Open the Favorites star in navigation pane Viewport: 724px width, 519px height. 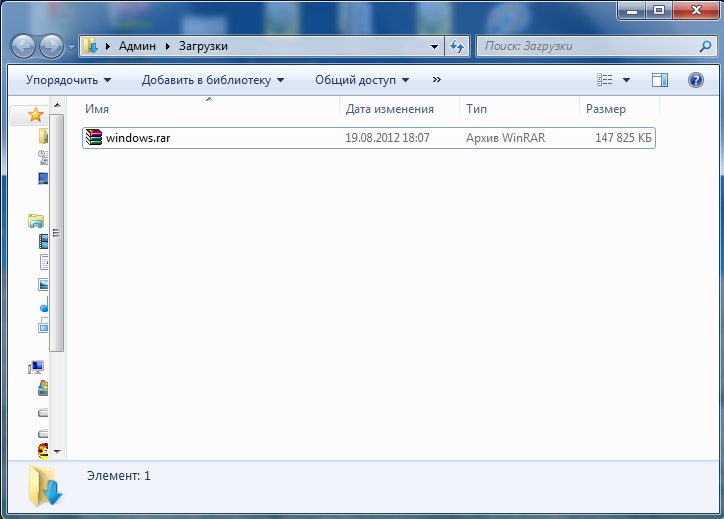coord(36,115)
